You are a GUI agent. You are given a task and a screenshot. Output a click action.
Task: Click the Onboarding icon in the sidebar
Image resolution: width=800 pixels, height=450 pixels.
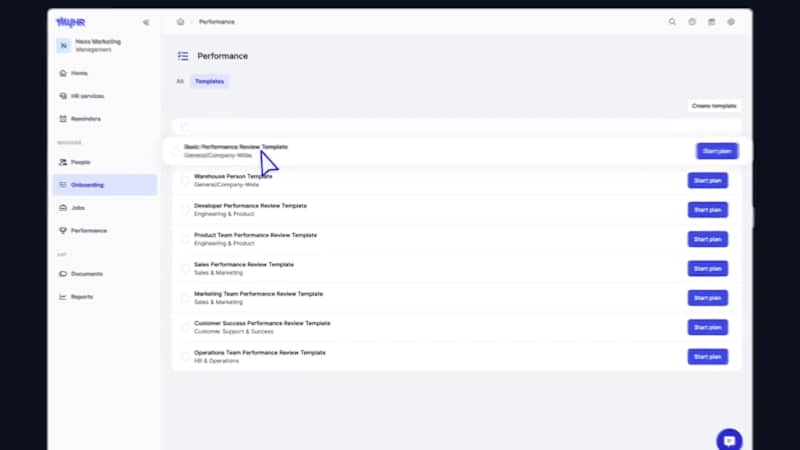(x=63, y=185)
